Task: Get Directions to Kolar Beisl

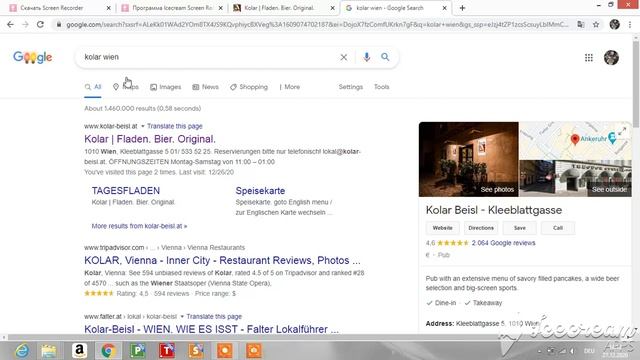Action: [481, 228]
